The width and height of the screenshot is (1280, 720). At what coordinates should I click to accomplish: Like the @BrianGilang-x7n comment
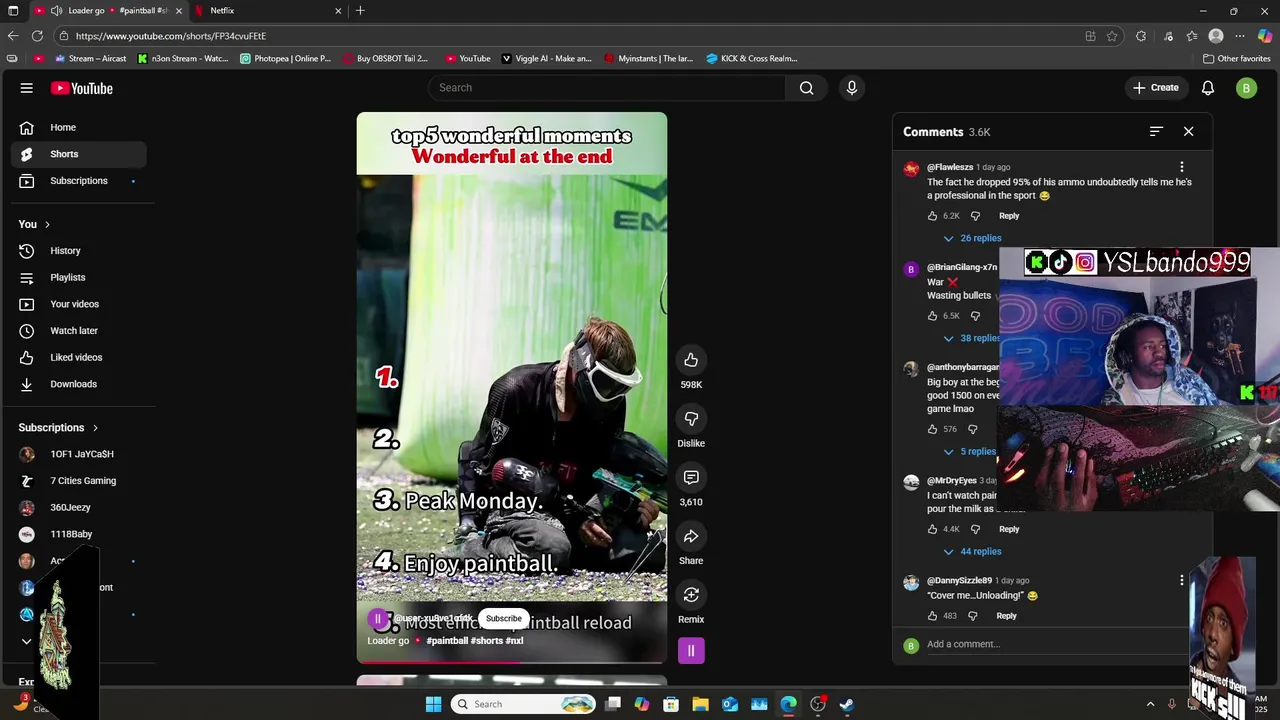(x=933, y=316)
